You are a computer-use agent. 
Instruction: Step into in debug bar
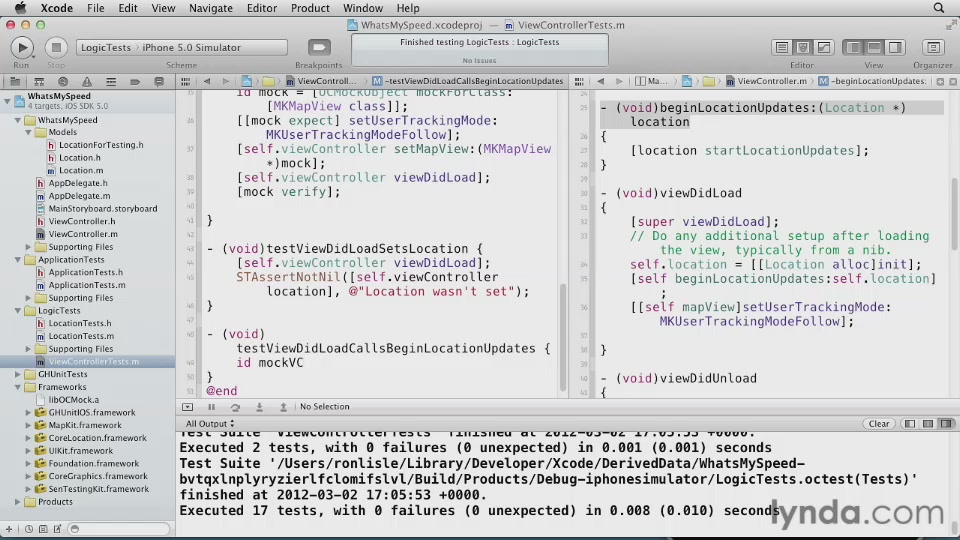[x=259, y=407]
